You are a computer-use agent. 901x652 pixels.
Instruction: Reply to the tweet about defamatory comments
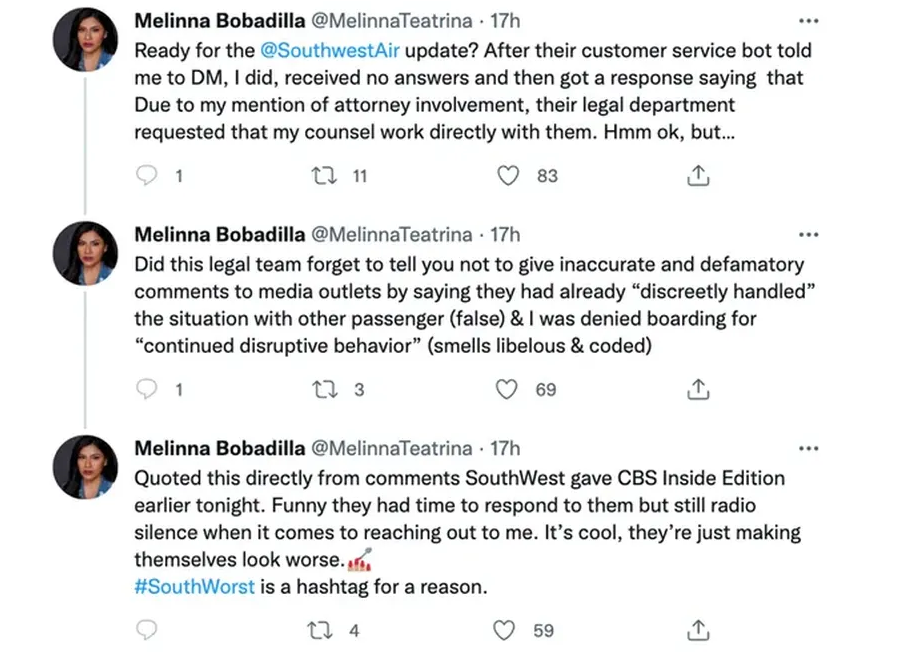(147, 390)
